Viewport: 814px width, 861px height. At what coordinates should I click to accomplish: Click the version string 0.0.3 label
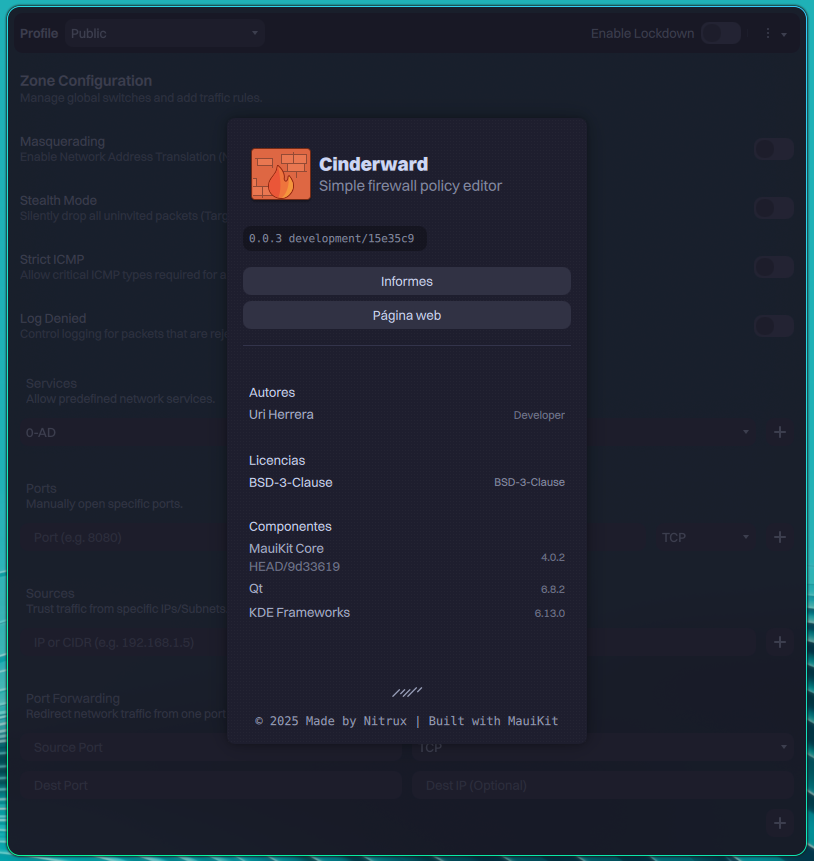(x=332, y=239)
